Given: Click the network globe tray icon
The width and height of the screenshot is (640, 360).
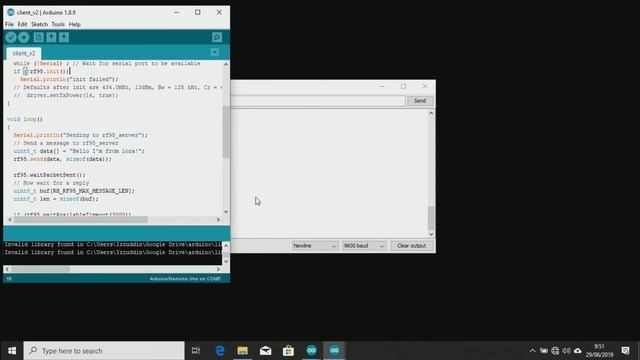Looking at the screenshot, I should (x=555, y=351).
